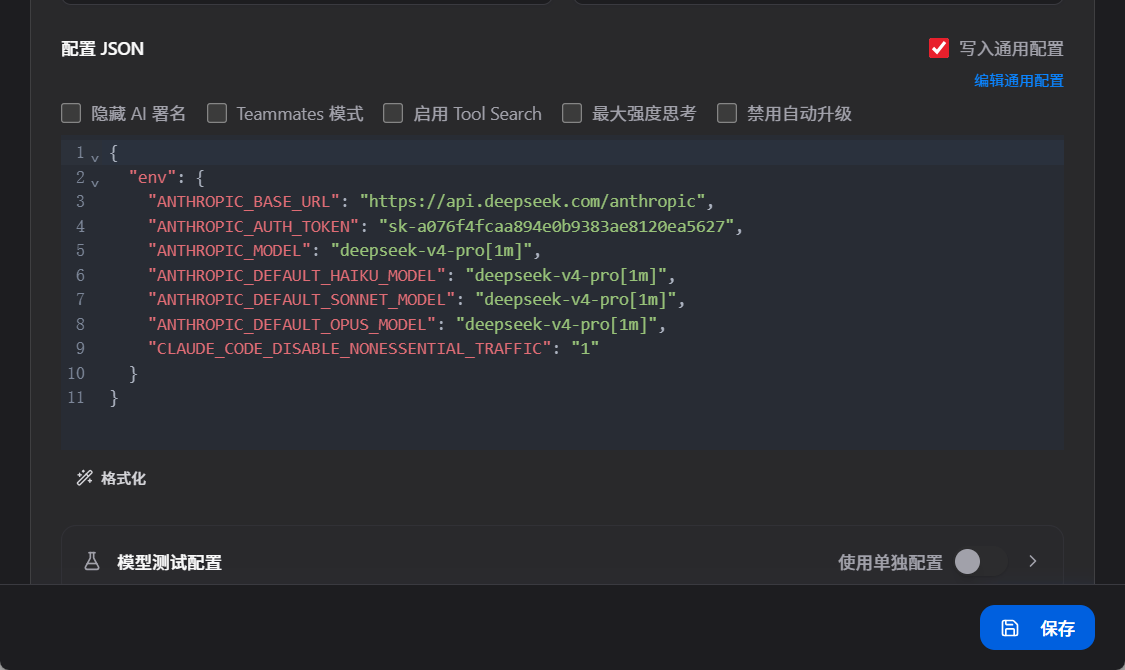This screenshot has width=1125, height=670.
Task: Open the 编辑通用配置 link
Action: point(1019,80)
